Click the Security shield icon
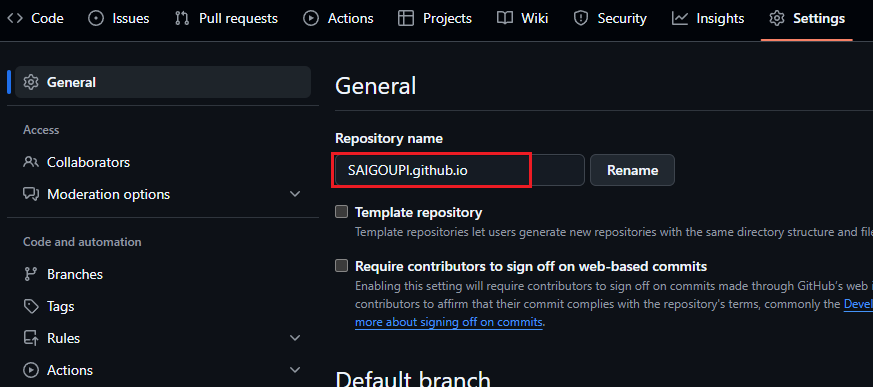 coord(581,18)
